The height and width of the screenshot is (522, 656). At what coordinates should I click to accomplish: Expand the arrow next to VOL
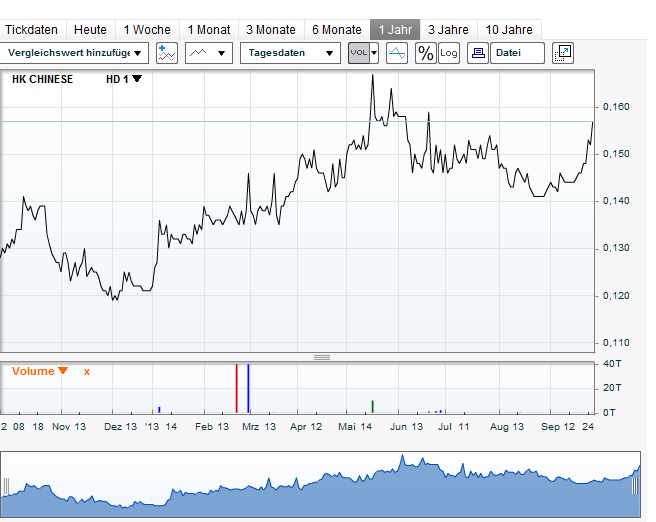[x=374, y=53]
